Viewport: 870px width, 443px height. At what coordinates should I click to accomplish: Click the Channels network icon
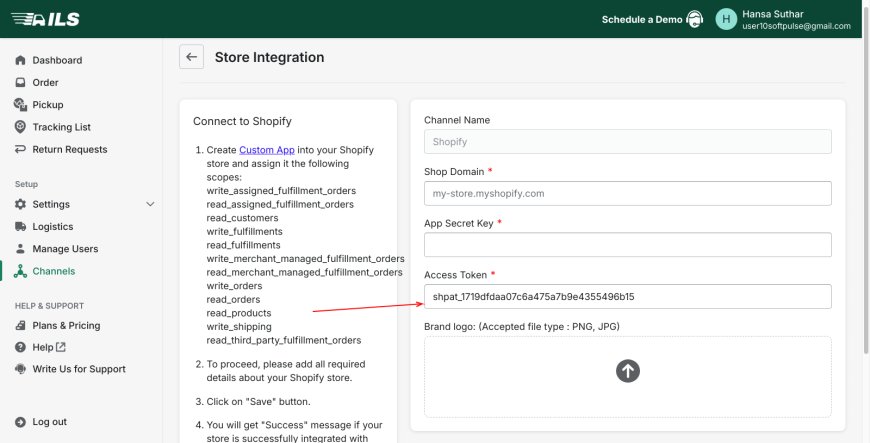tap(21, 271)
